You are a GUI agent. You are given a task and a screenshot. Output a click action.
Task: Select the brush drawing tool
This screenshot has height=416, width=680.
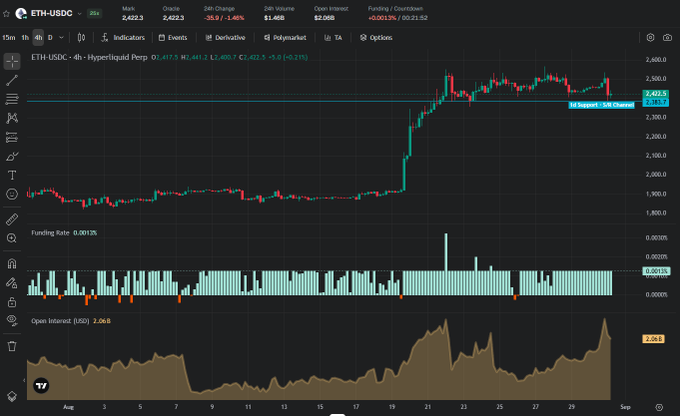pos(12,156)
